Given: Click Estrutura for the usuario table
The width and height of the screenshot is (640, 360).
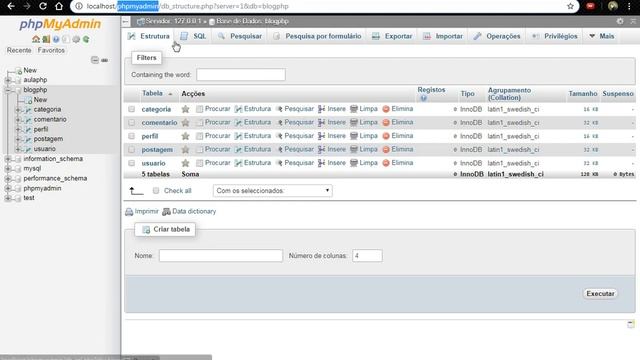Looking at the screenshot, I should pyautogui.click(x=253, y=162).
